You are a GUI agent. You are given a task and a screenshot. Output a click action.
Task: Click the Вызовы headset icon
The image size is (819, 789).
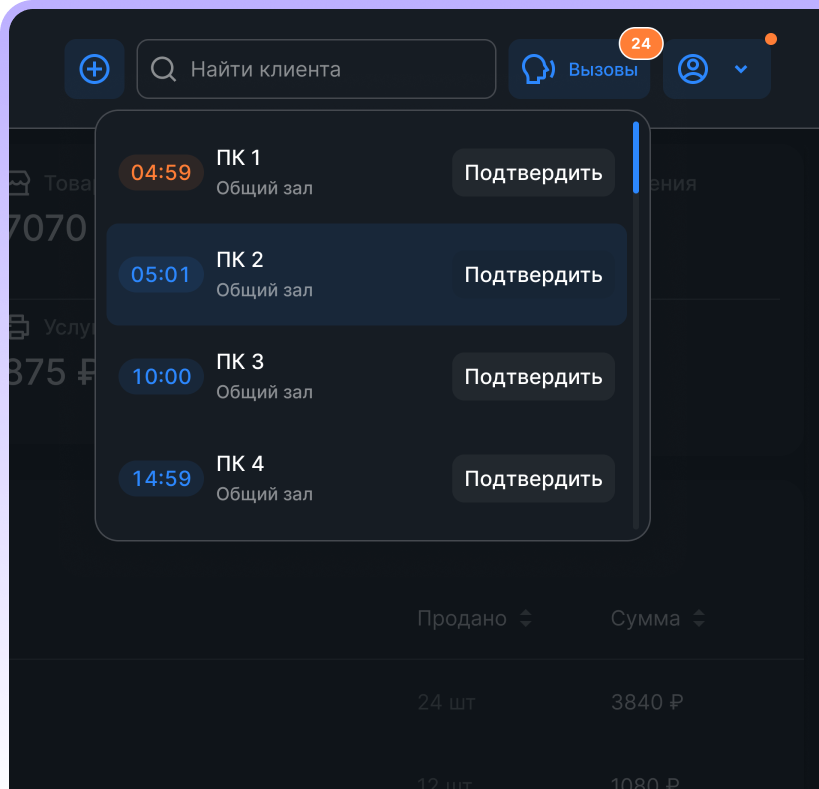(x=539, y=69)
